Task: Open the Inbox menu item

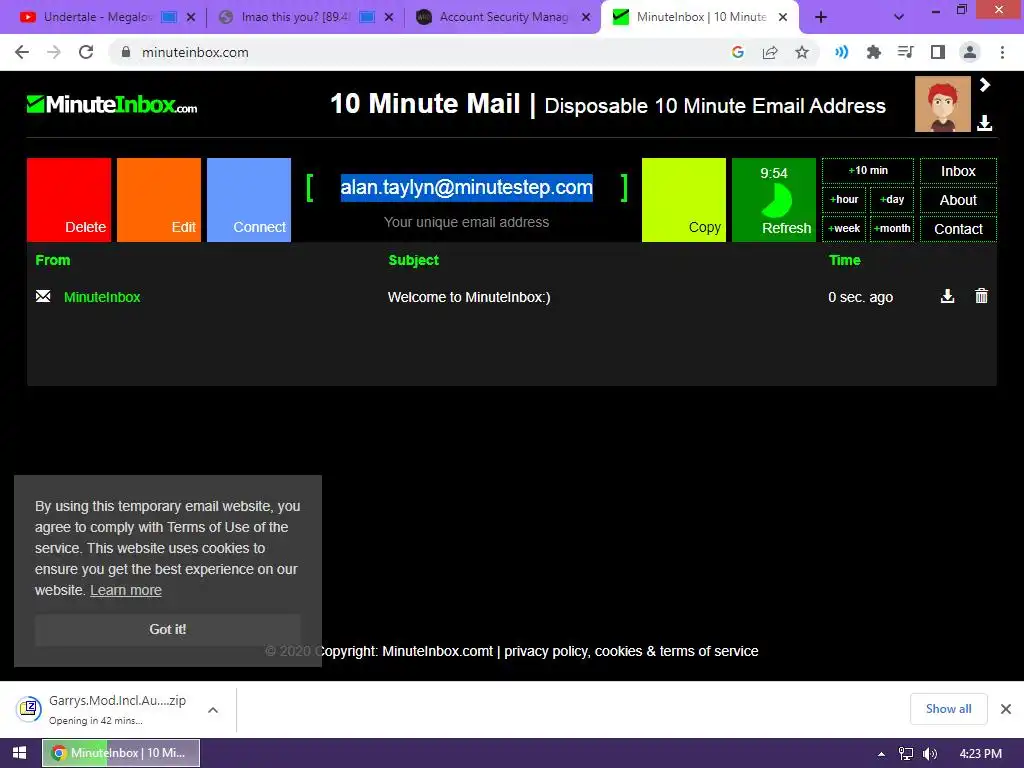Action: 958,171
